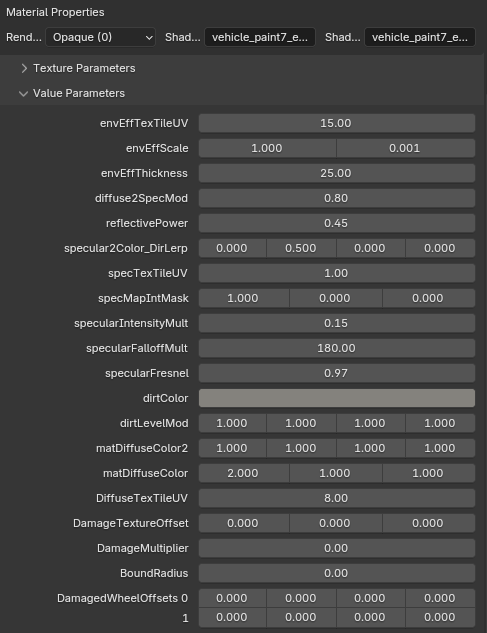This screenshot has height=633, width=487.
Task: Click specular2Color_DirLerp field showing 0.500
Action: pyautogui.click(x=301, y=248)
